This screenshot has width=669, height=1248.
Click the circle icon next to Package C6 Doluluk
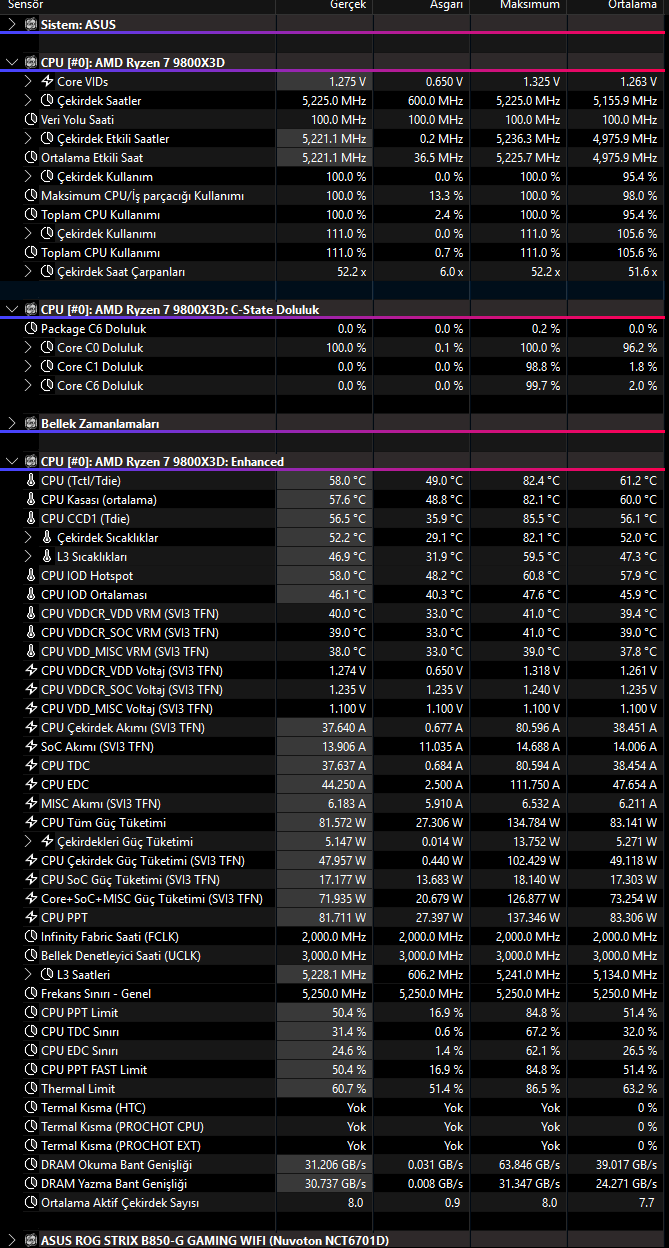coord(31,329)
